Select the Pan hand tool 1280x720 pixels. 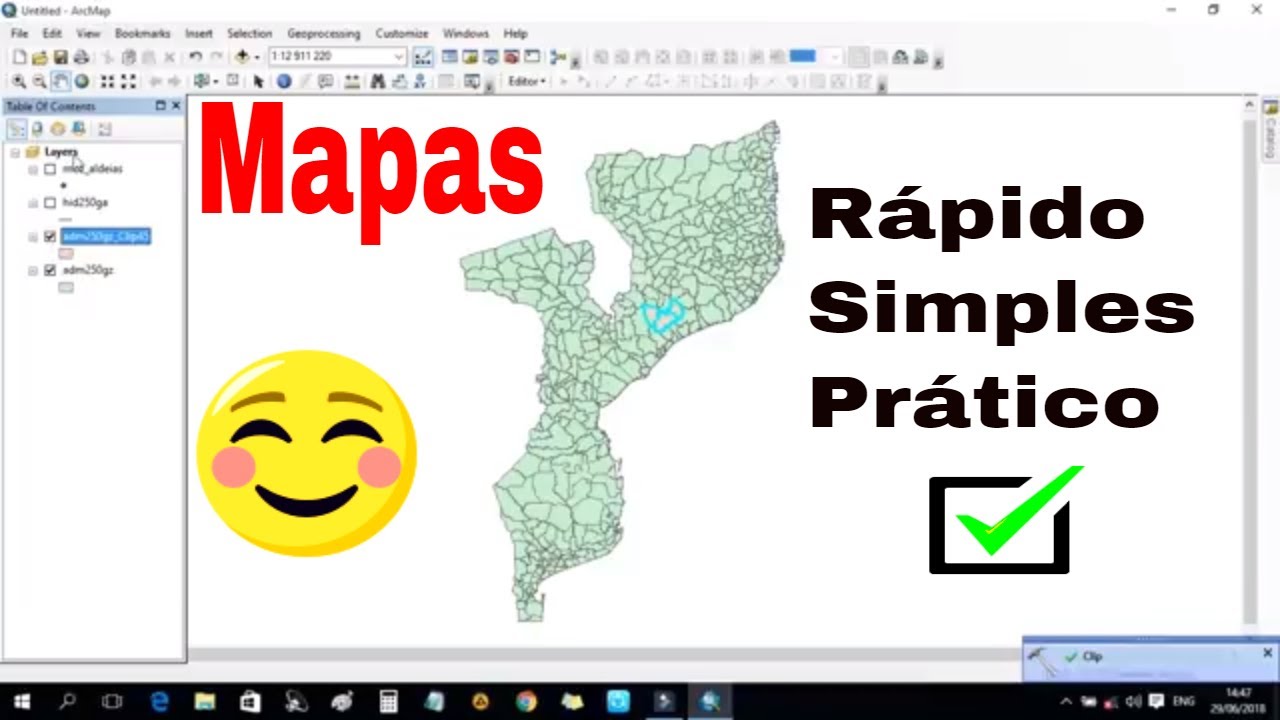pos(60,82)
